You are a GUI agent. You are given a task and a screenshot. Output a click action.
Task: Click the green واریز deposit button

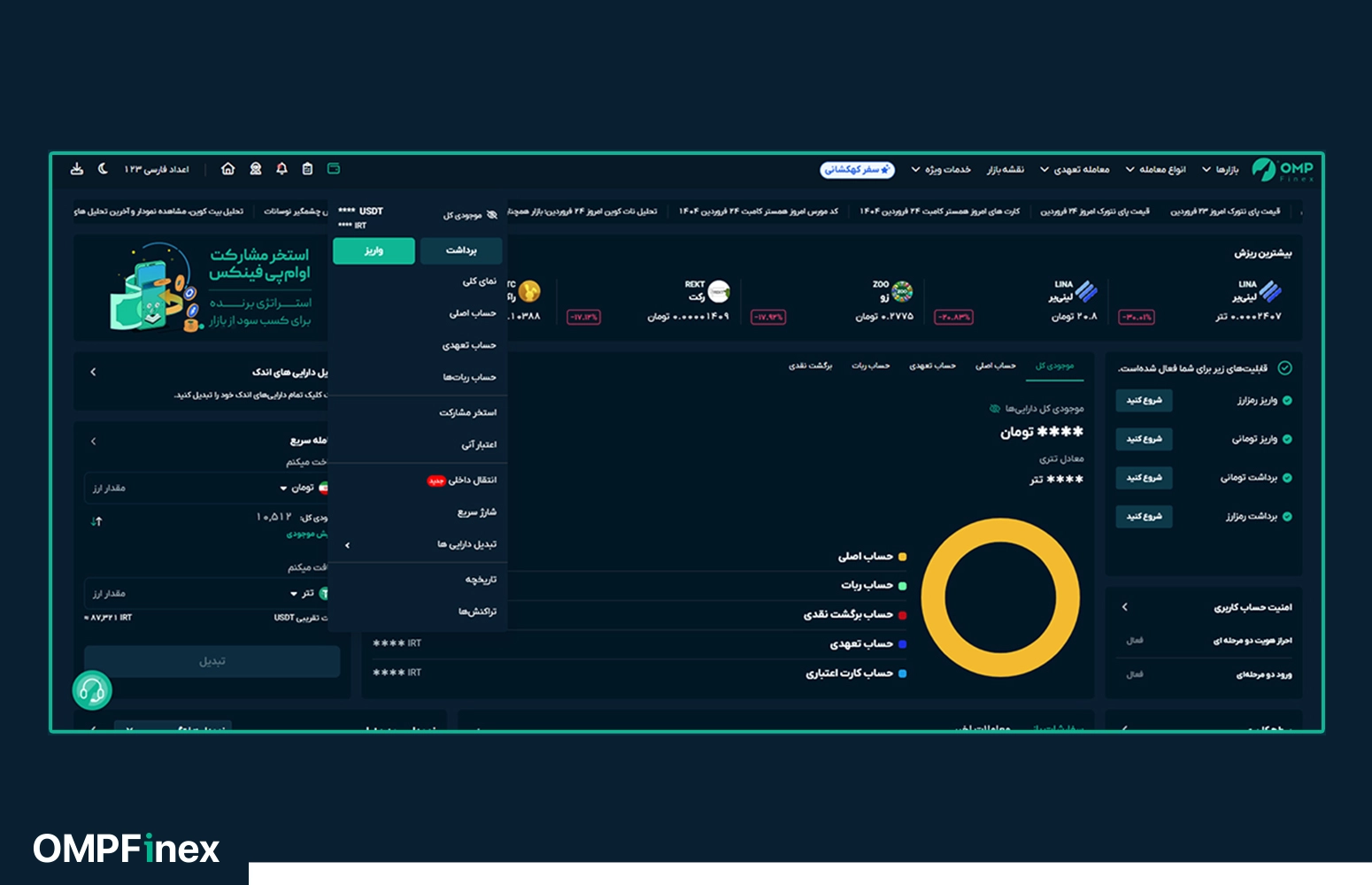coord(374,250)
